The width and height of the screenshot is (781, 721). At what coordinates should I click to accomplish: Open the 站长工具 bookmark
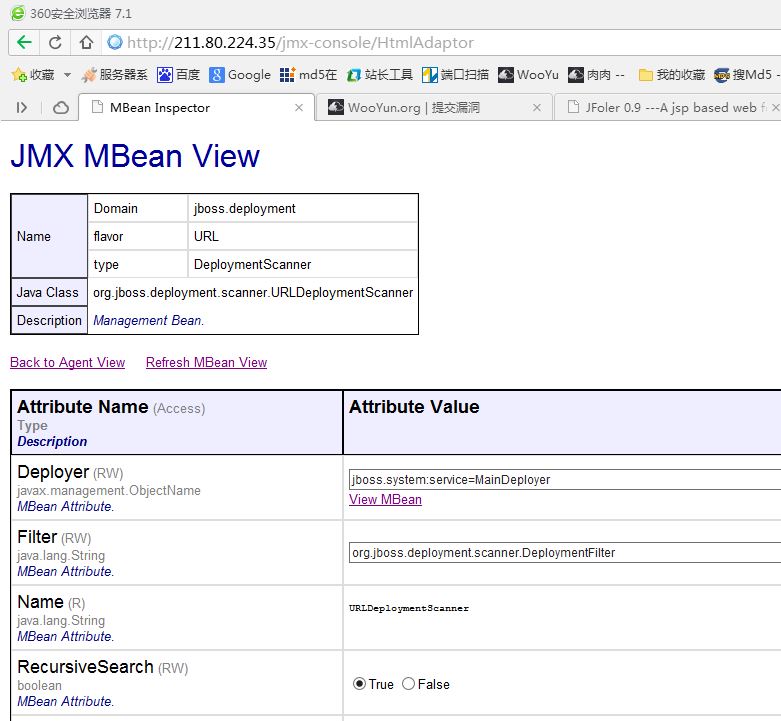(380, 75)
